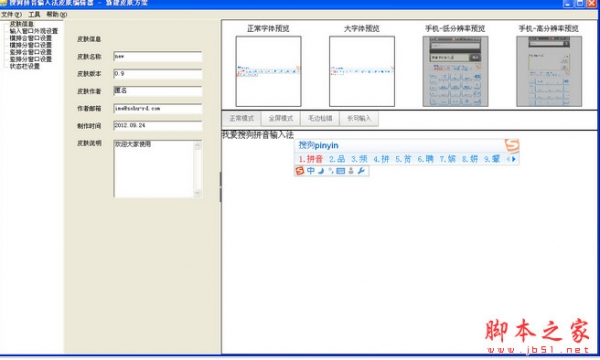The image size is (600, 360).
Task: Click the 皮肤版本 field showing 0.9
Action: (158, 74)
